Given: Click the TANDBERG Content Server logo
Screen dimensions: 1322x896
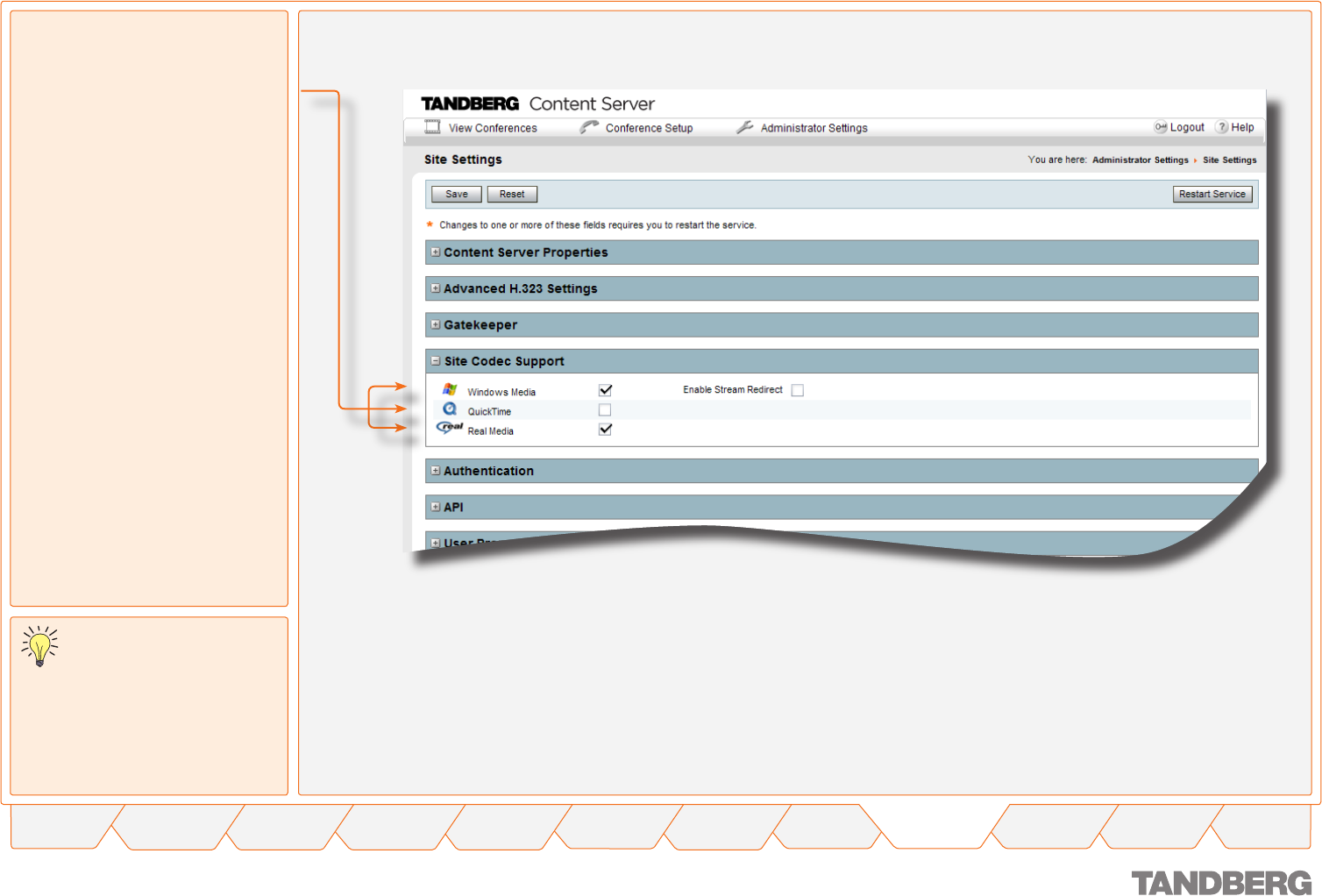Looking at the screenshot, I should tap(537, 103).
